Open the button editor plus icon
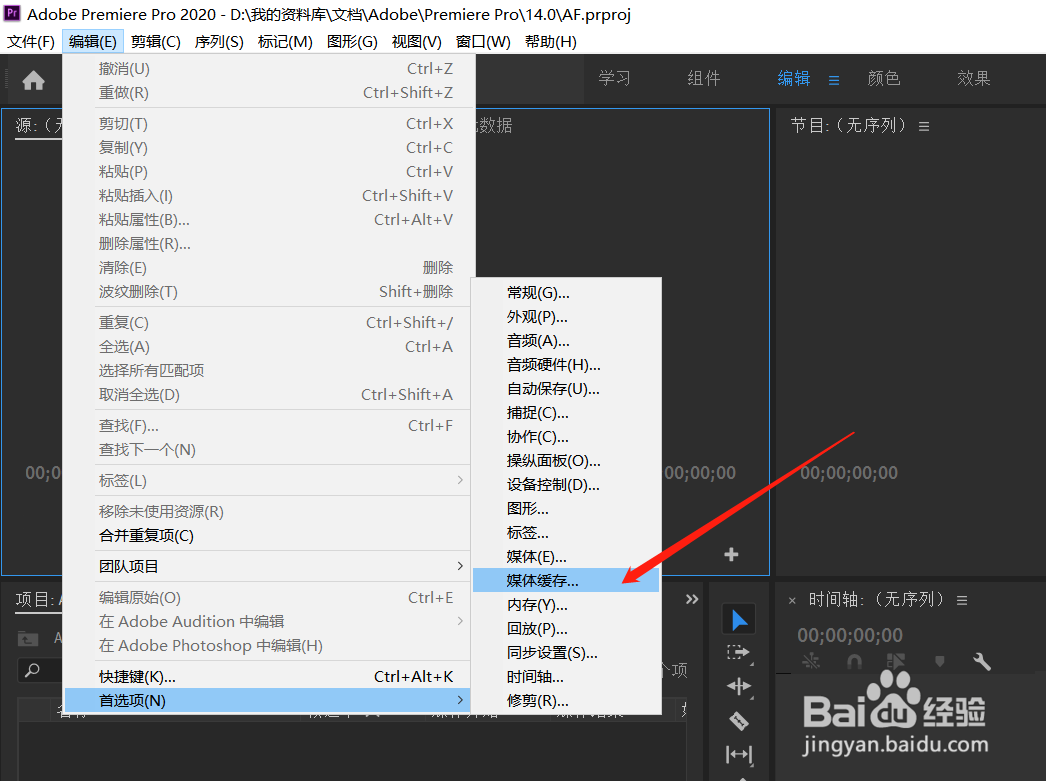 pos(731,554)
